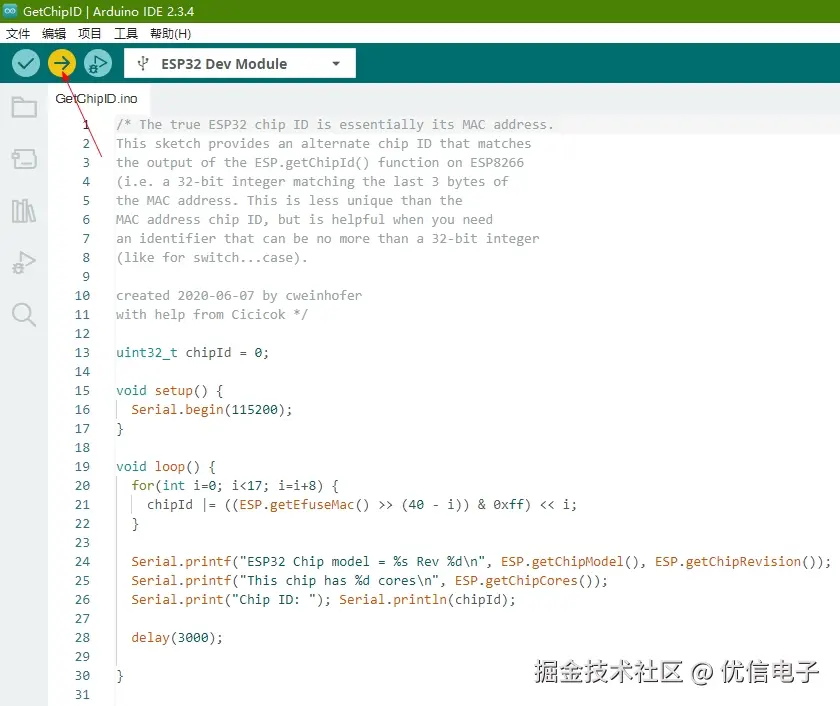The image size is (840, 706).
Task: Click 'Serial.print("Chip ID: ");' in line 26
Action: click(231, 599)
